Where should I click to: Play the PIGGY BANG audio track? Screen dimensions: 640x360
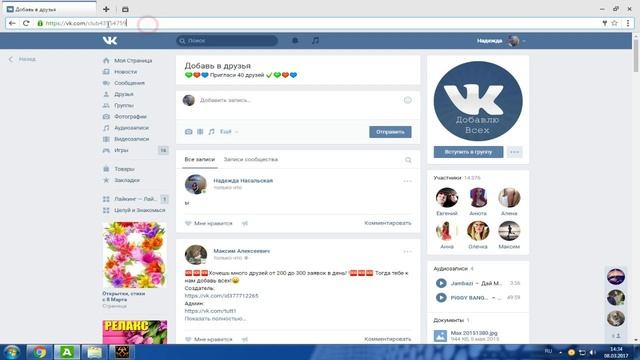441,298
